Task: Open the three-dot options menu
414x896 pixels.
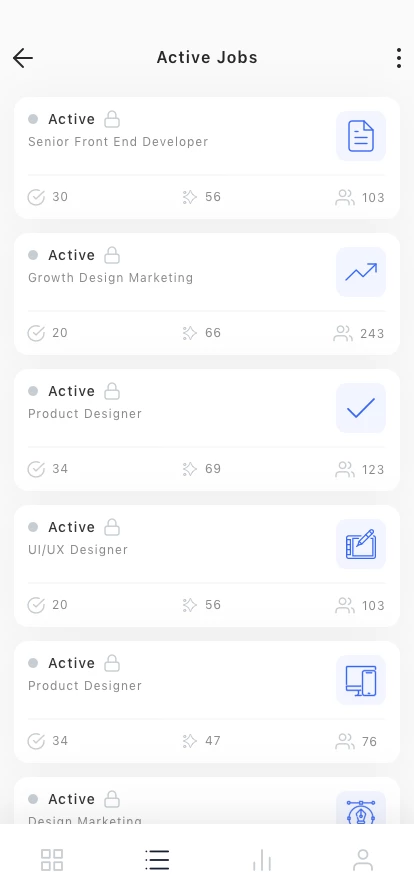Action: [399, 58]
